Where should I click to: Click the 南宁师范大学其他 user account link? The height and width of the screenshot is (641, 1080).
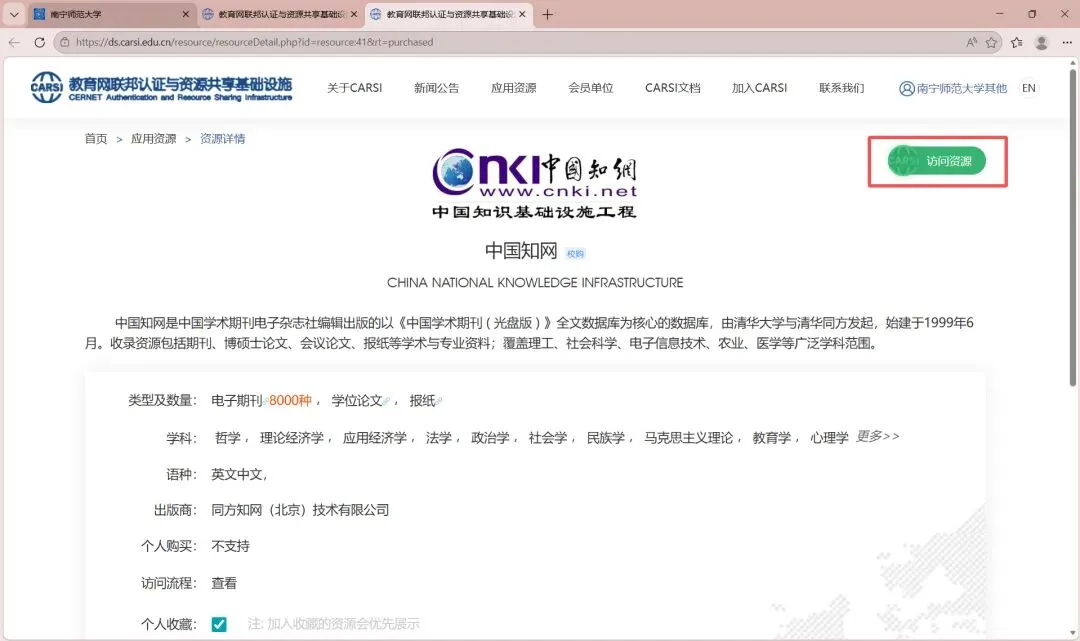(x=953, y=88)
